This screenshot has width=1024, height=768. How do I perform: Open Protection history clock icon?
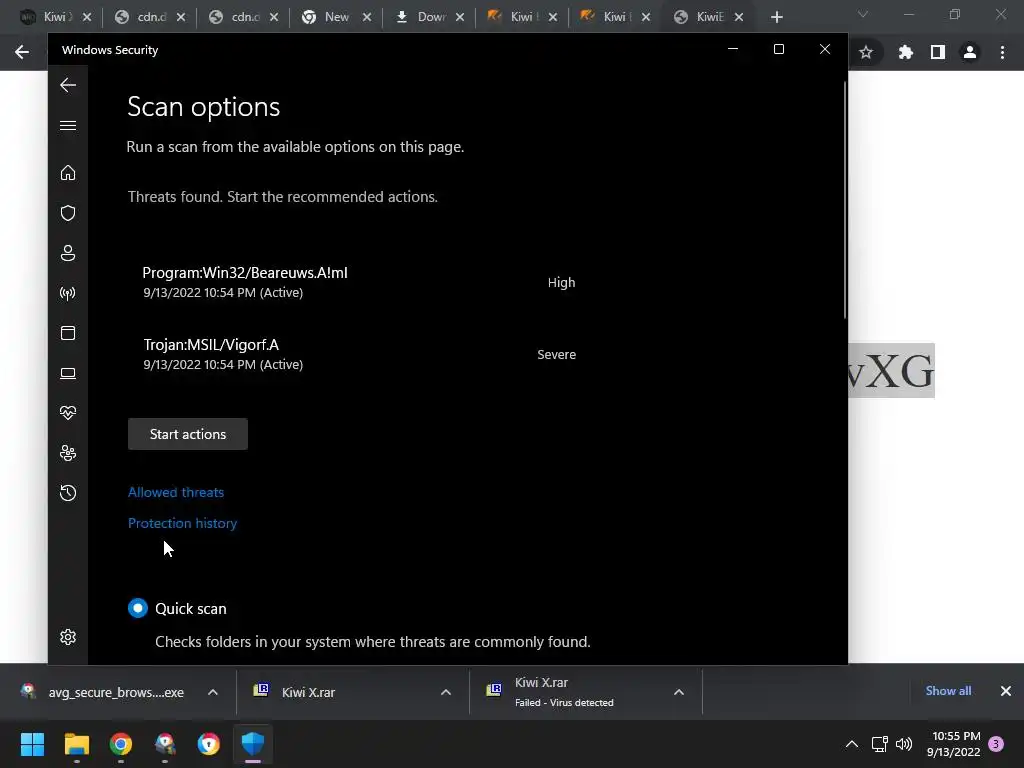click(68, 493)
